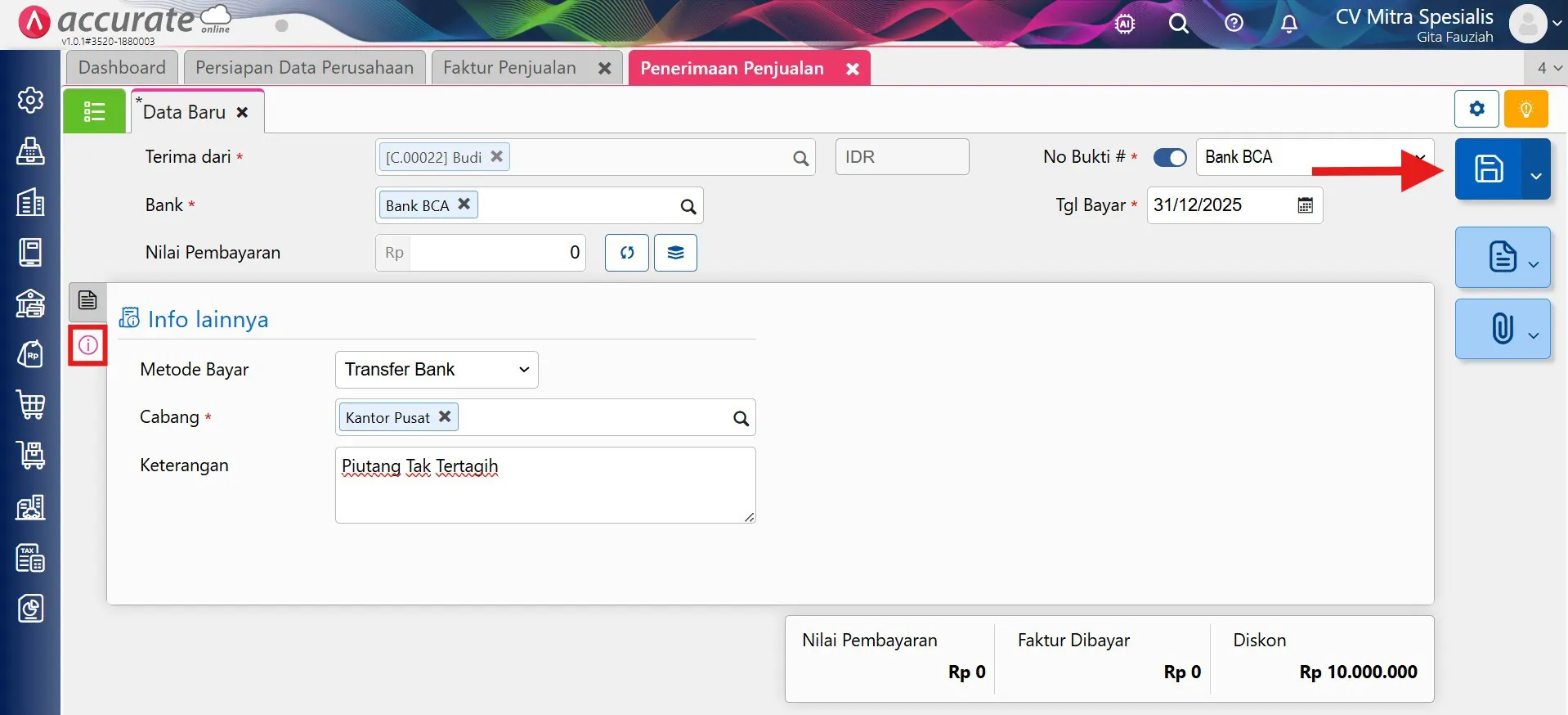Open the help question mark icon

click(x=1234, y=24)
